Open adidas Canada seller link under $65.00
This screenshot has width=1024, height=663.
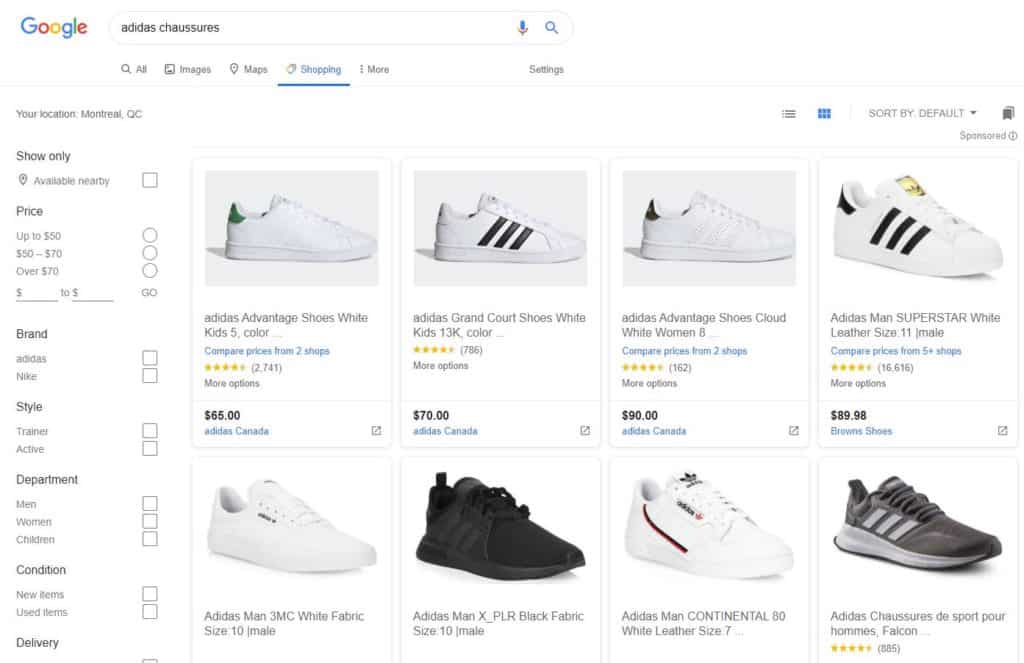[236, 431]
